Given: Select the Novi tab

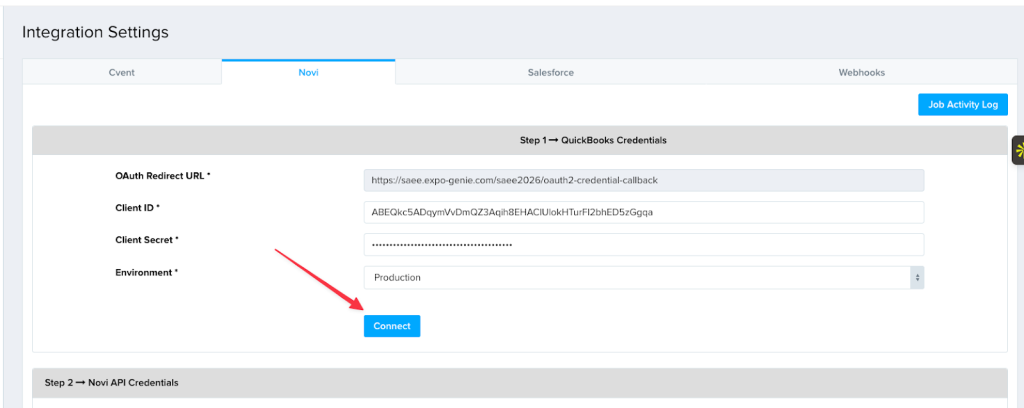Looking at the screenshot, I should tap(308, 72).
